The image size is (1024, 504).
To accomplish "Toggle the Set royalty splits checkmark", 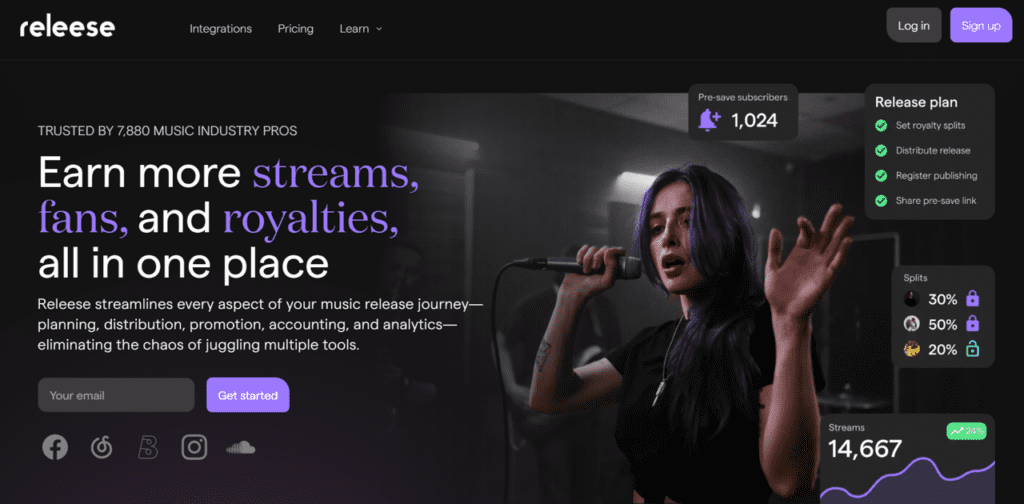I will tap(881, 125).
